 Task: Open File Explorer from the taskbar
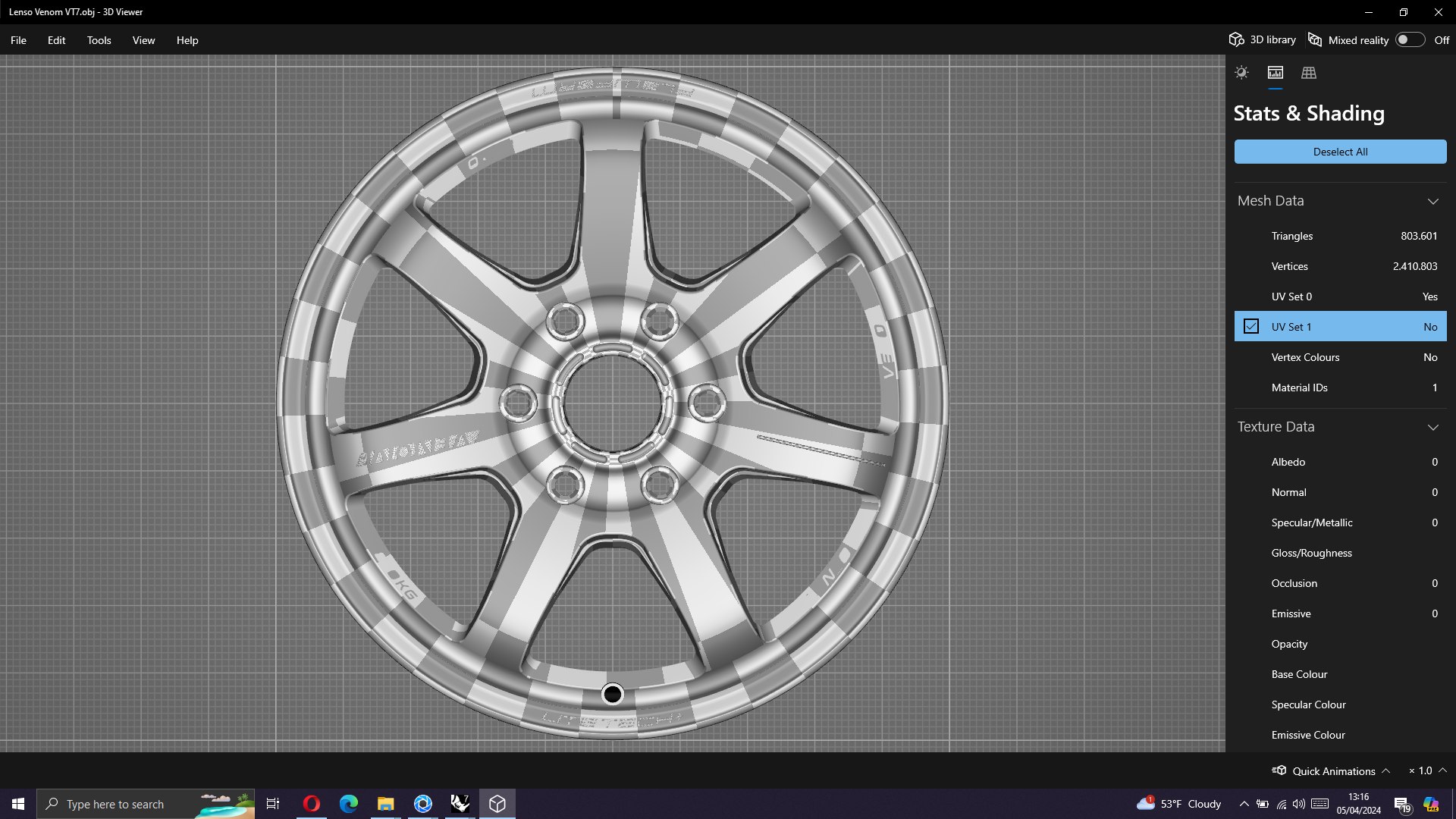(385, 804)
